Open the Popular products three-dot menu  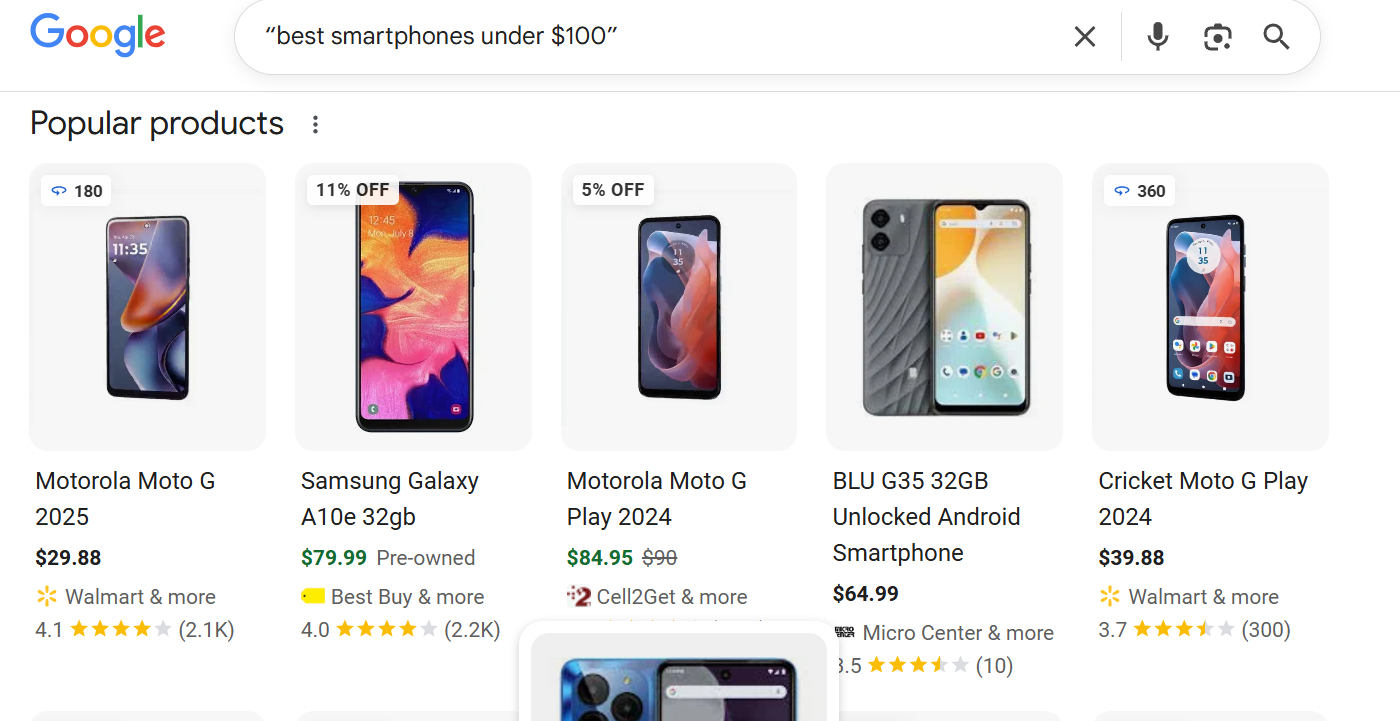tap(316, 123)
